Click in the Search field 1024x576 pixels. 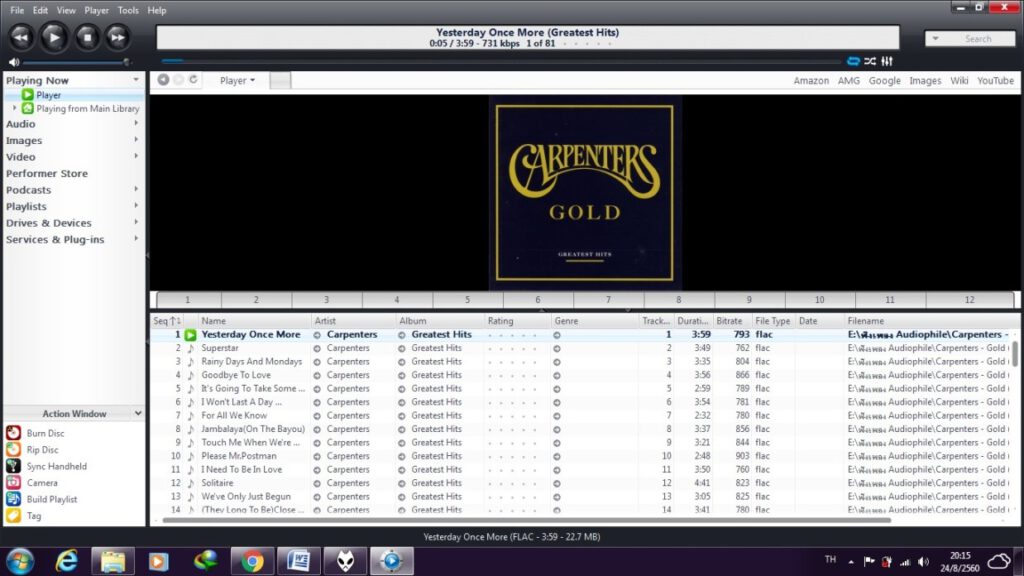click(978, 39)
